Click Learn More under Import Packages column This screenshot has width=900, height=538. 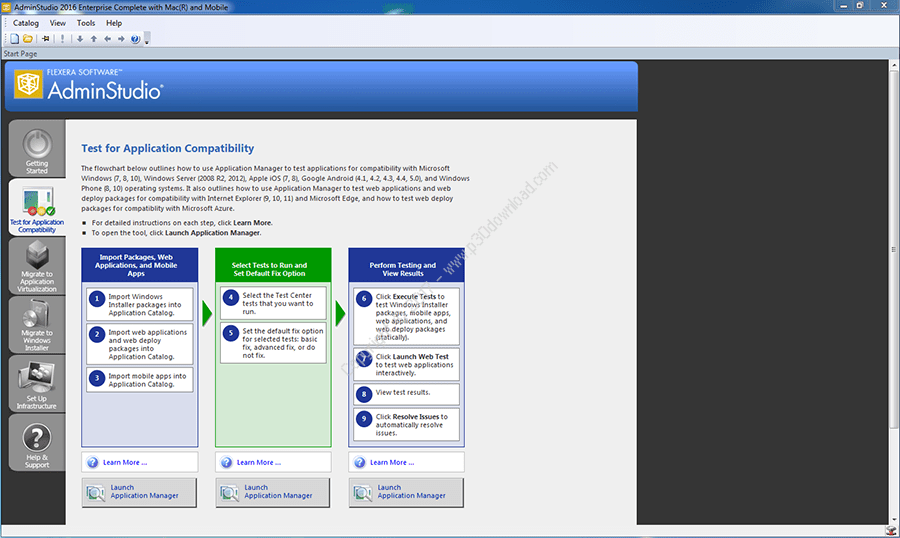coord(125,462)
